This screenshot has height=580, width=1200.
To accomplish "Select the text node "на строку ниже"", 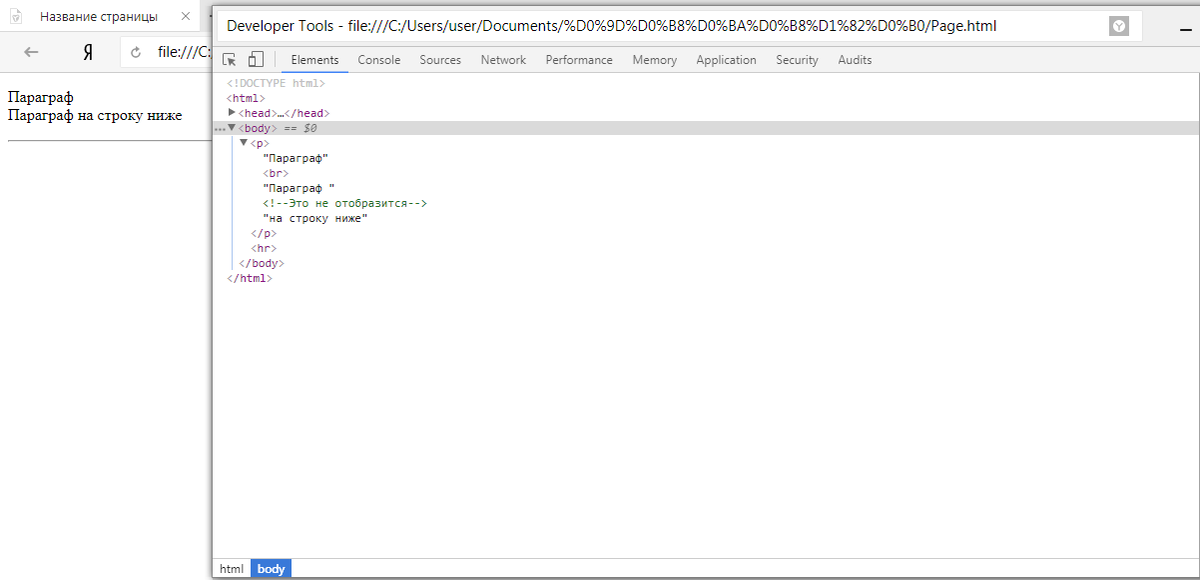I will [x=316, y=219].
